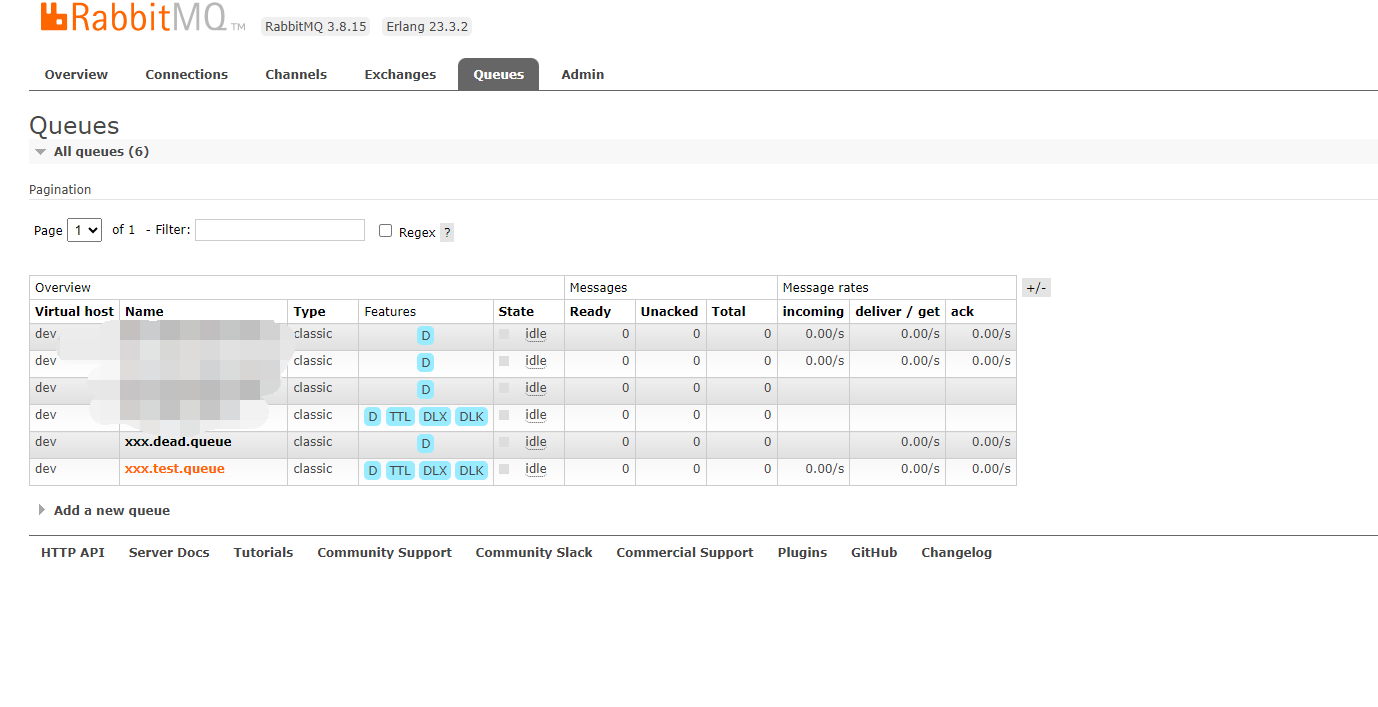Sort the table by Virtual host
This screenshot has width=1378, height=707.
coord(75,311)
